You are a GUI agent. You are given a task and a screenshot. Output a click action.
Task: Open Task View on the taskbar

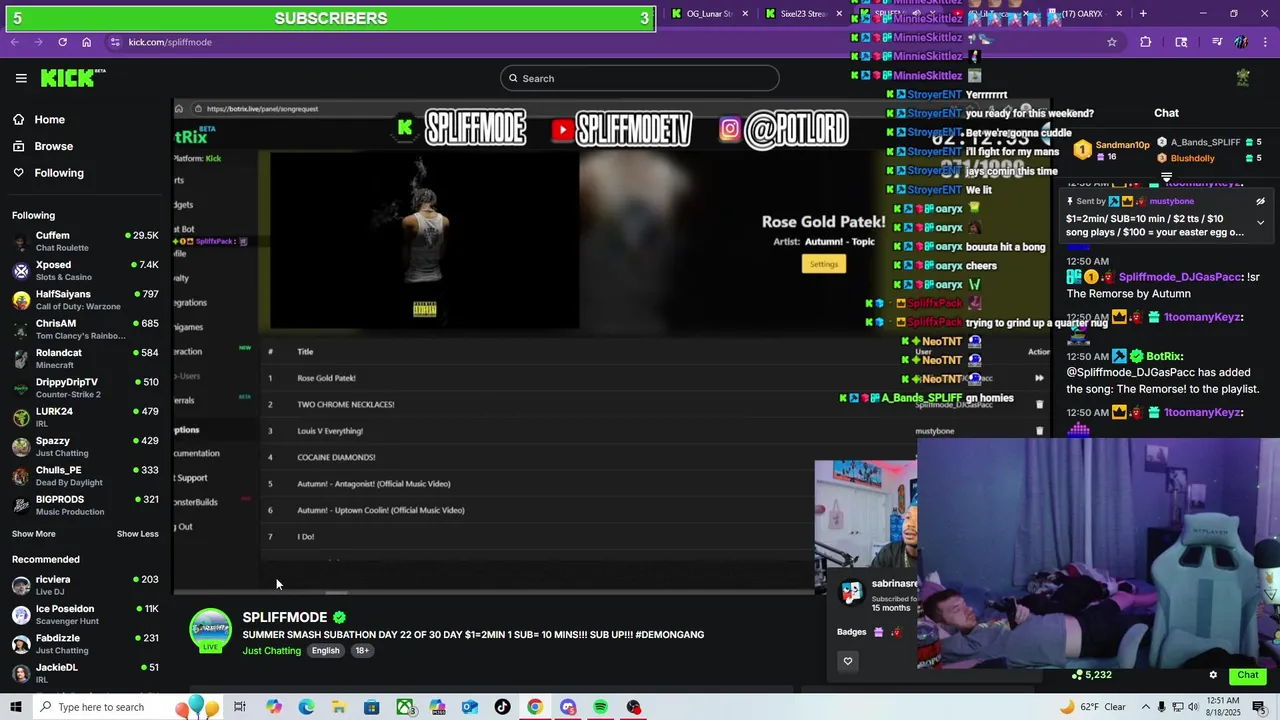(240, 707)
